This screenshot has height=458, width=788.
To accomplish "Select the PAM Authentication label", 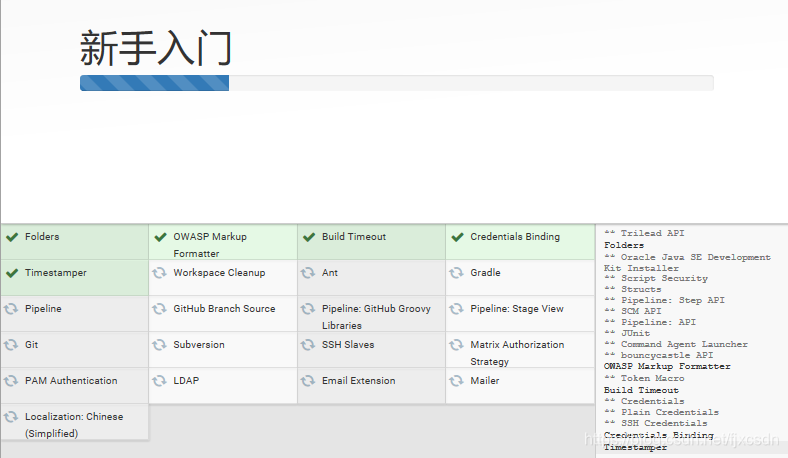I will click(x=71, y=381).
